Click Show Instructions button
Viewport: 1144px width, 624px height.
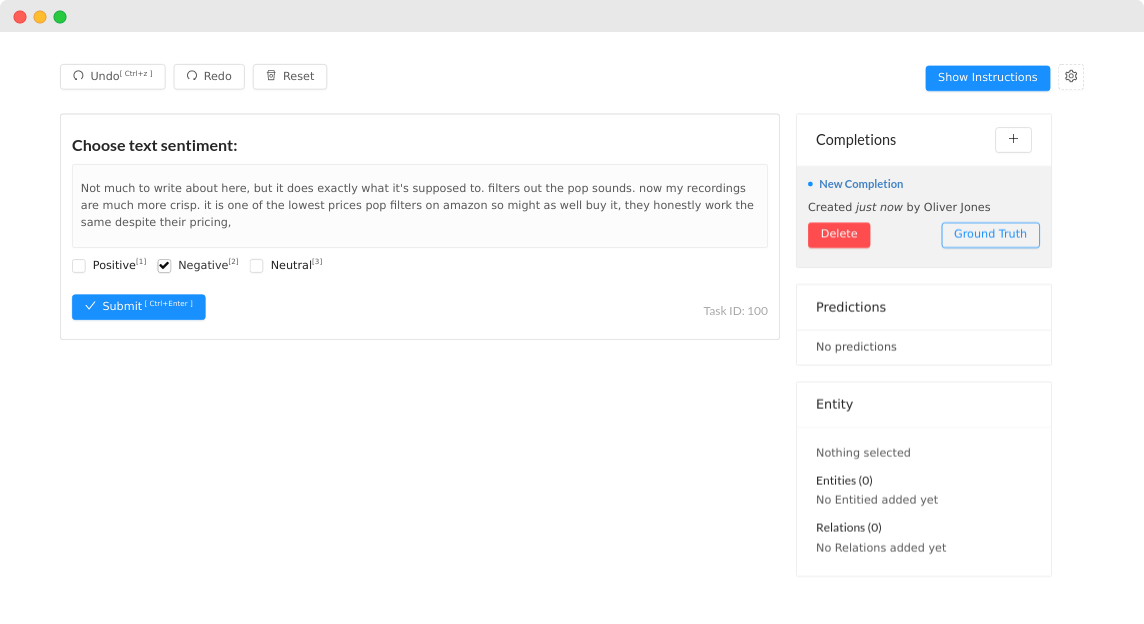point(987,78)
